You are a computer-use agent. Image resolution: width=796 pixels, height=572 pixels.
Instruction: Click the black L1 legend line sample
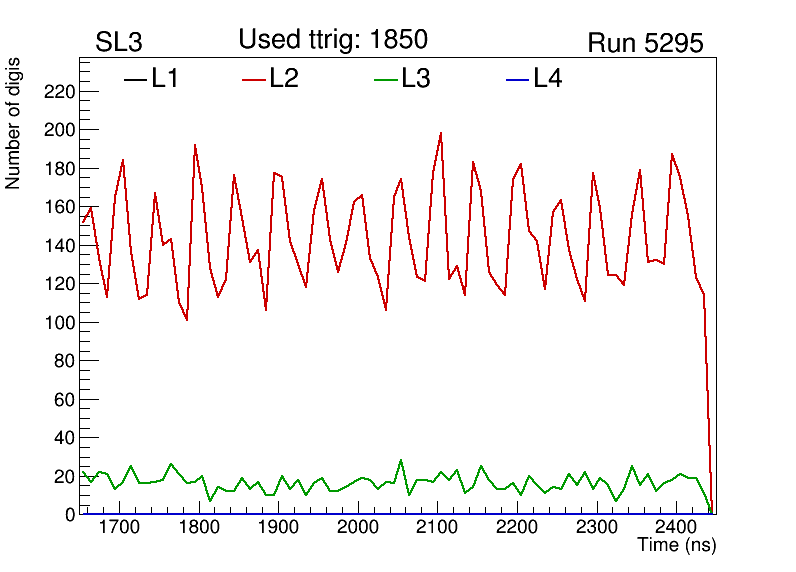point(135,80)
